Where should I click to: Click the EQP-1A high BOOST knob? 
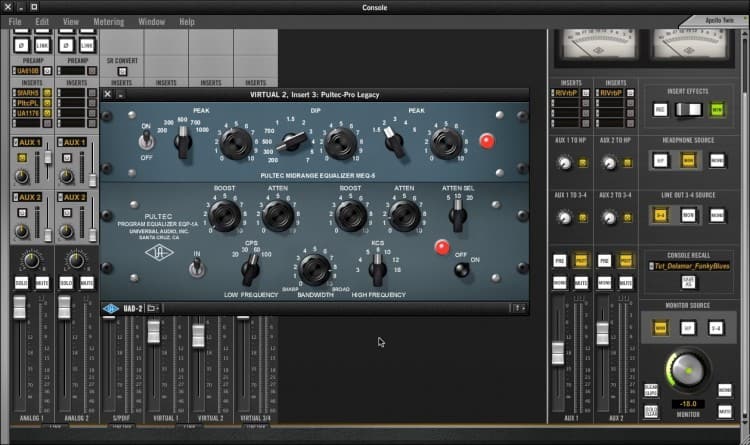[x=351, y=216]
